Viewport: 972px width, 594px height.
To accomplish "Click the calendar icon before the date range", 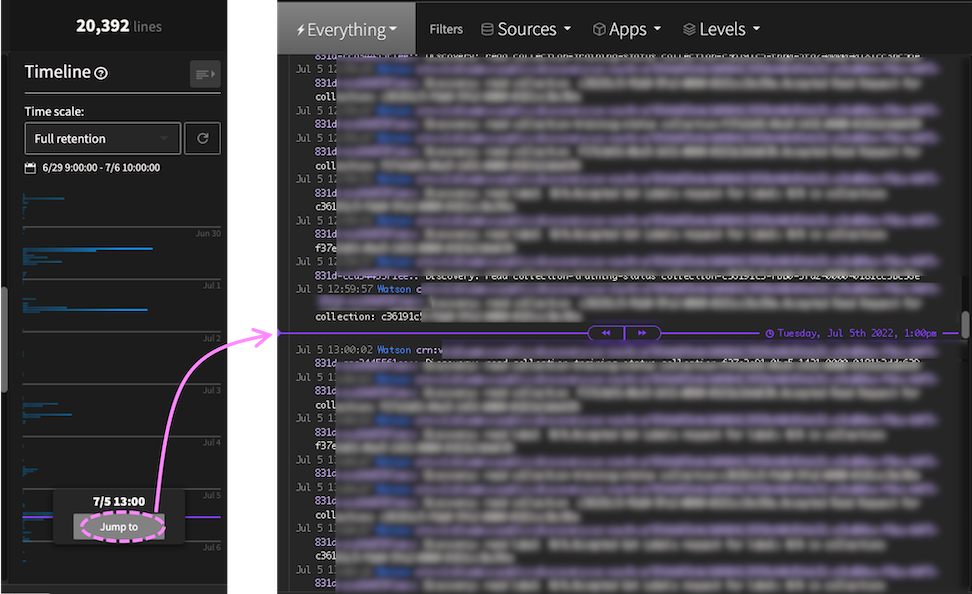I will (31, 166).
